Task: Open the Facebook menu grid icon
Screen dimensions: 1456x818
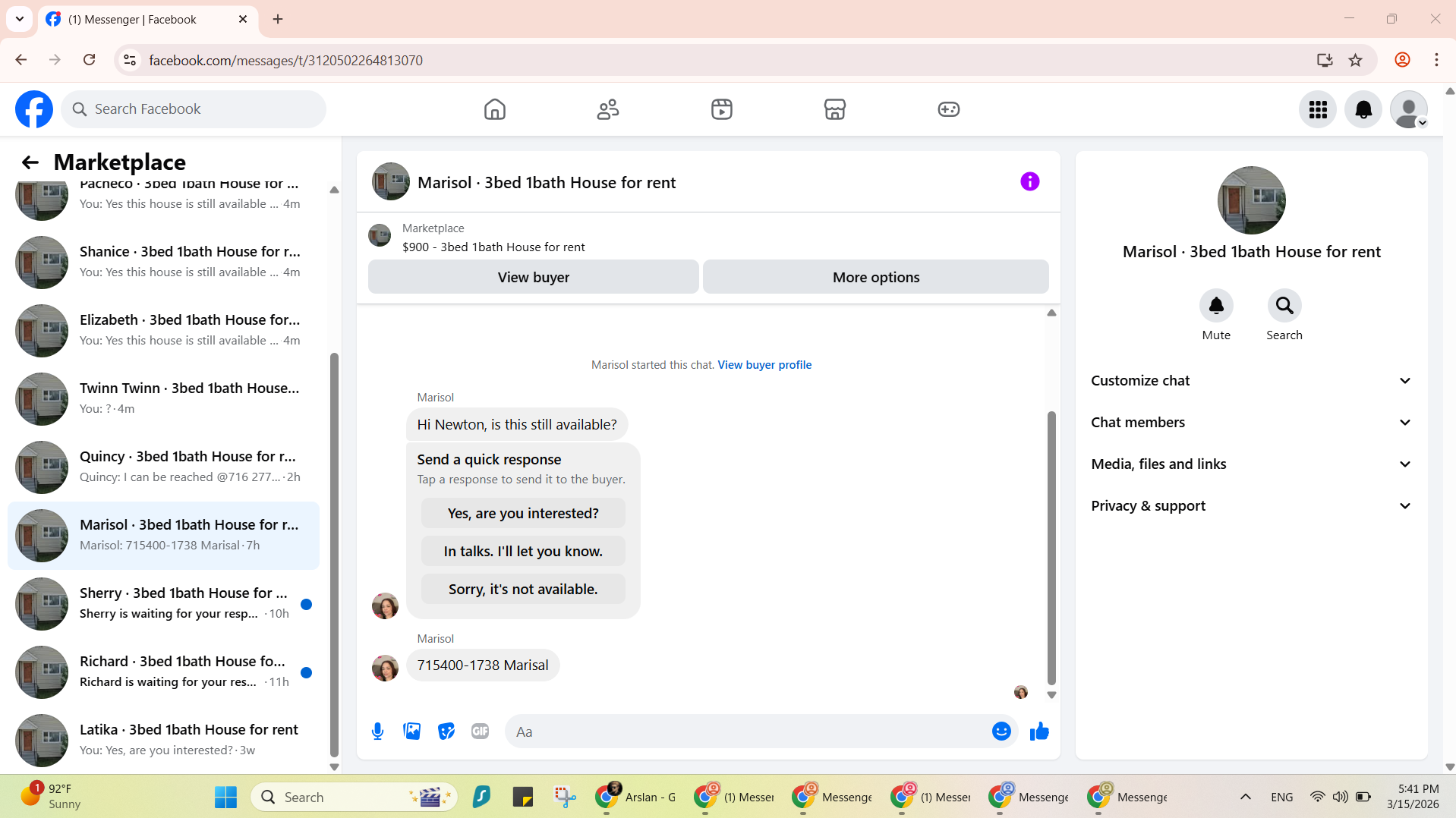Action: pos(1318,110)
